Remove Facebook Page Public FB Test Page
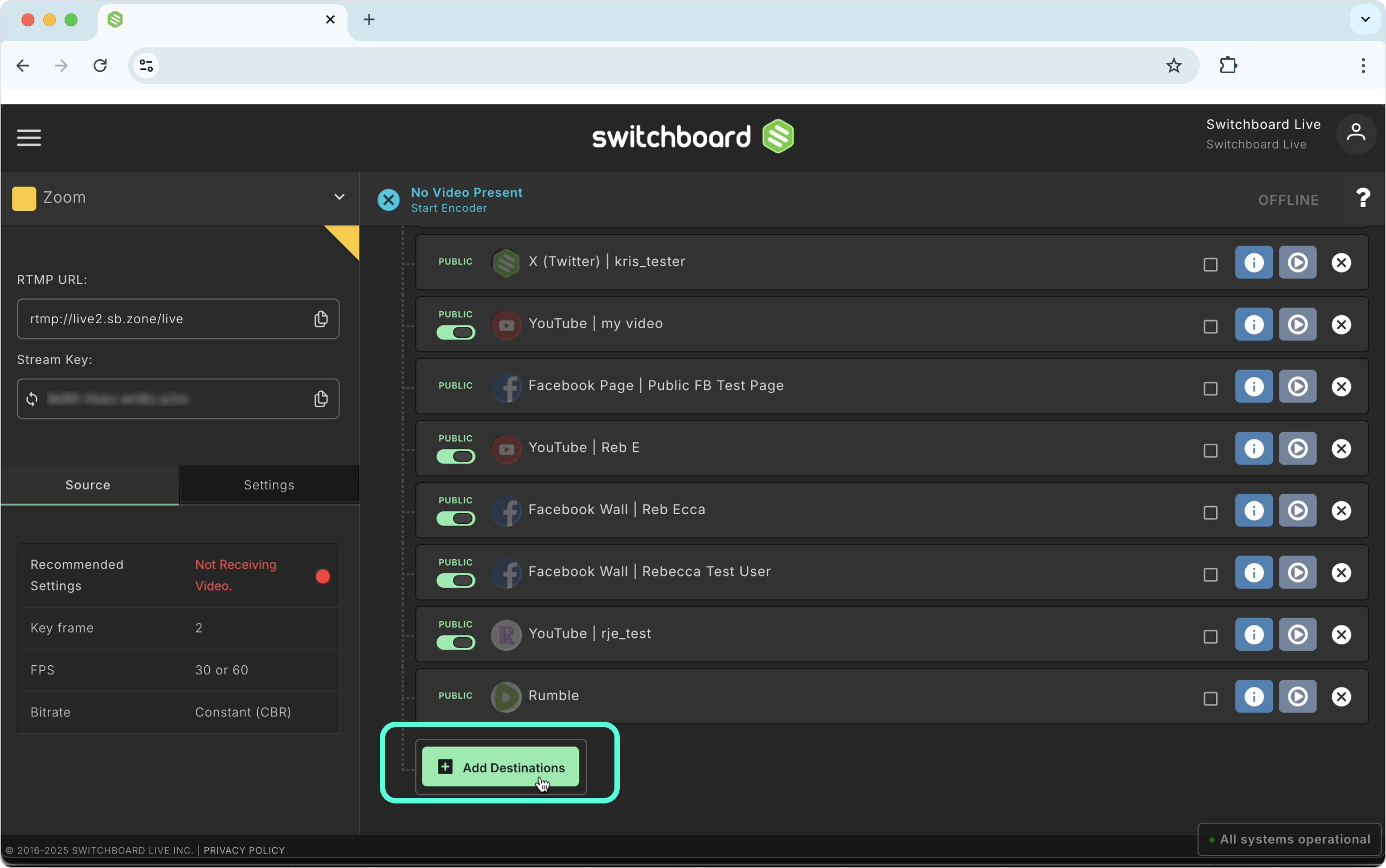The width and height of the screenshot is (1386, 868). pyautogui.click(x=1341, y=387)
